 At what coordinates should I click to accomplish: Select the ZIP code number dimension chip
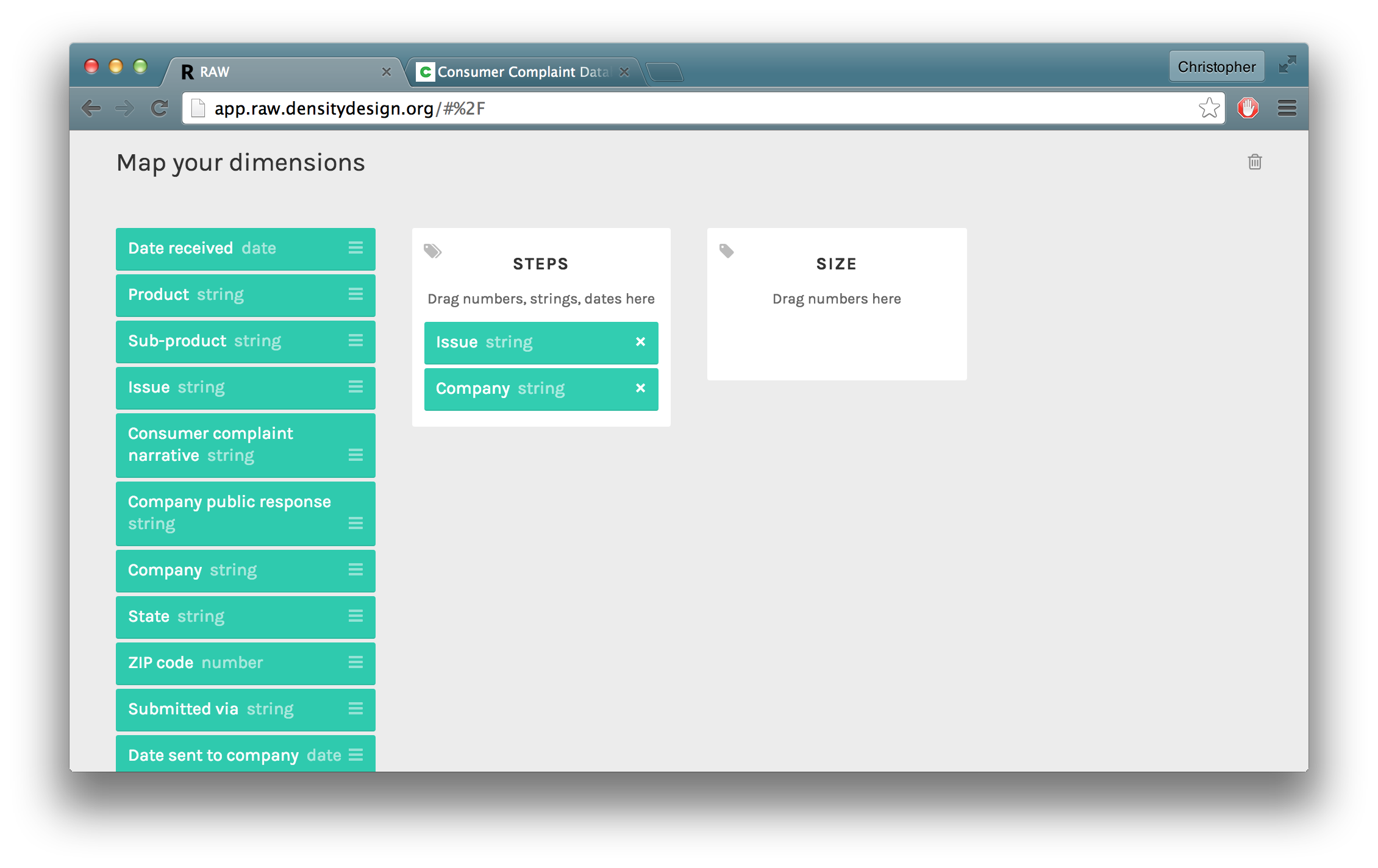tap(246, 663)
